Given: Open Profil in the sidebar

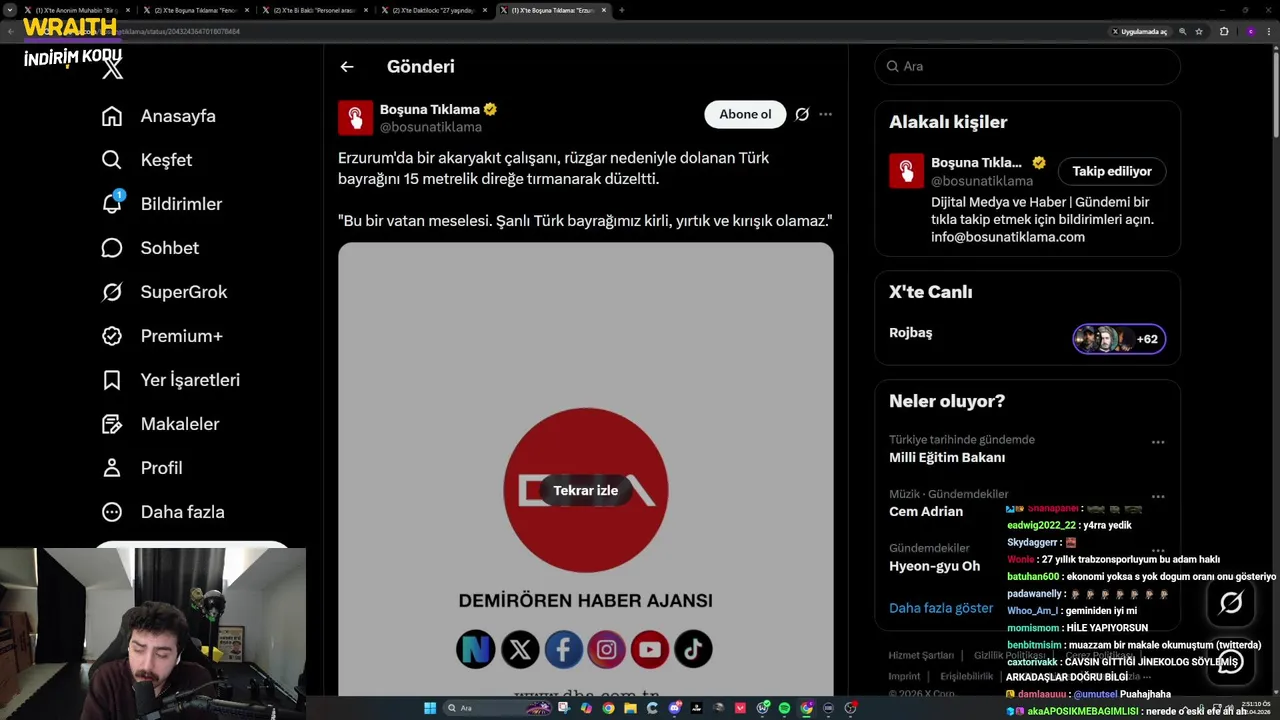Looking at the screenshot, I should point(143,468).
